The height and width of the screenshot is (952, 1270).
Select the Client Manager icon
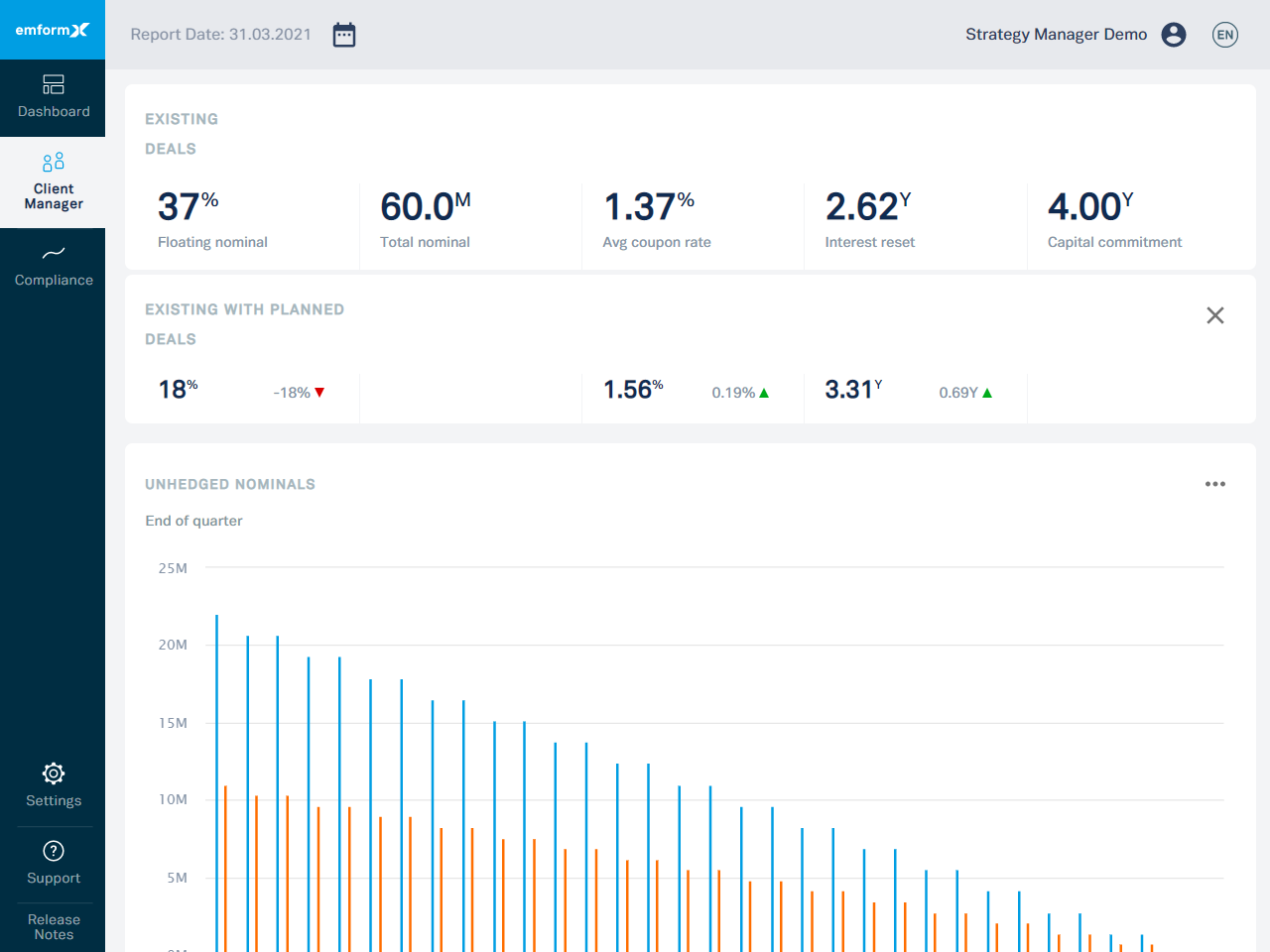click(x=53, y=161)
